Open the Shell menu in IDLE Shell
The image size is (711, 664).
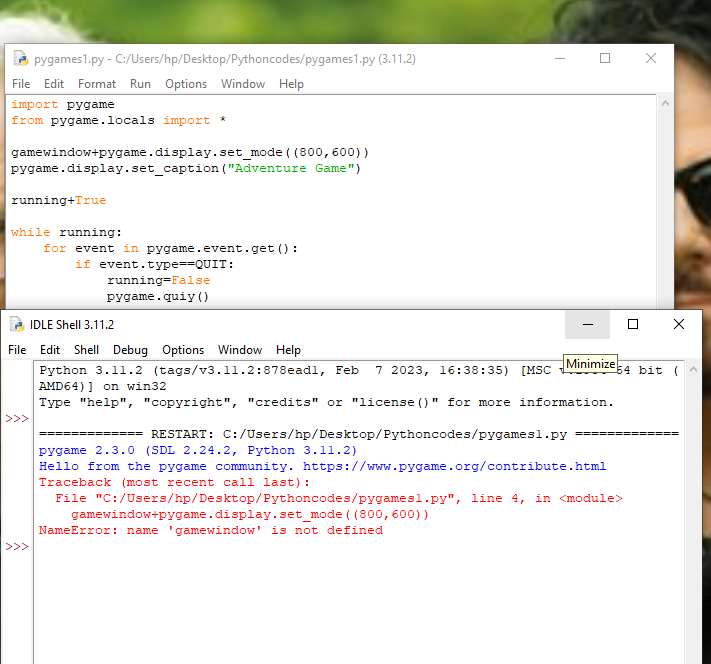point(86,350)
